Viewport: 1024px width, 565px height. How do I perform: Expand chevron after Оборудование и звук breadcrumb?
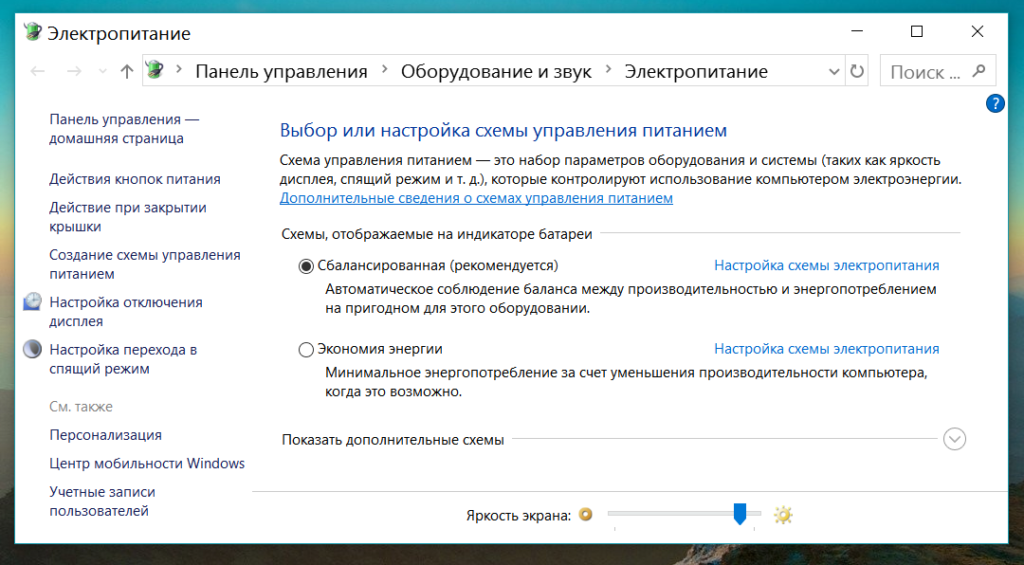608,69
